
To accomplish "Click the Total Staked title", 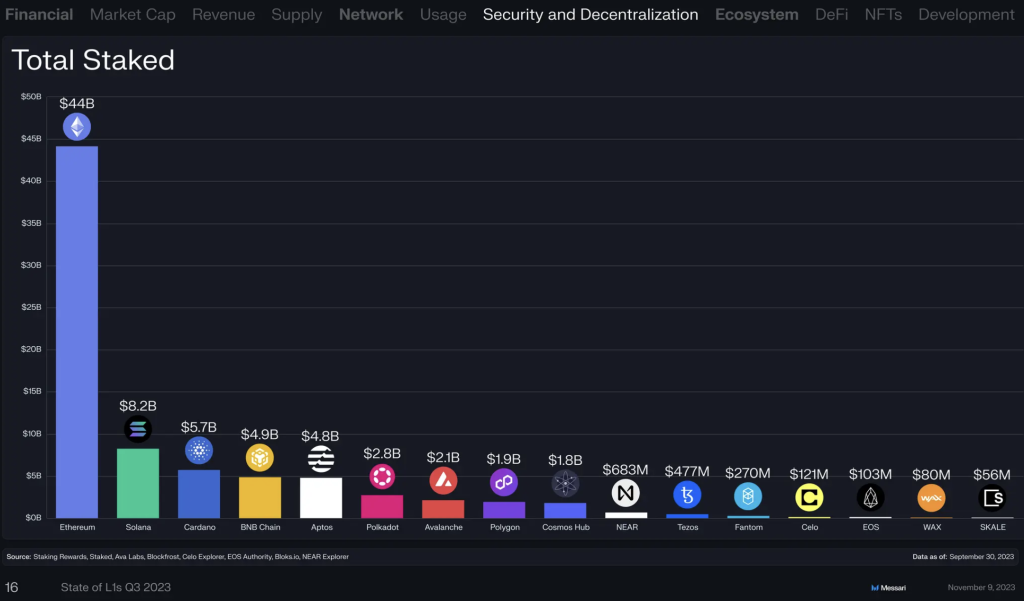I will (93, 60).
